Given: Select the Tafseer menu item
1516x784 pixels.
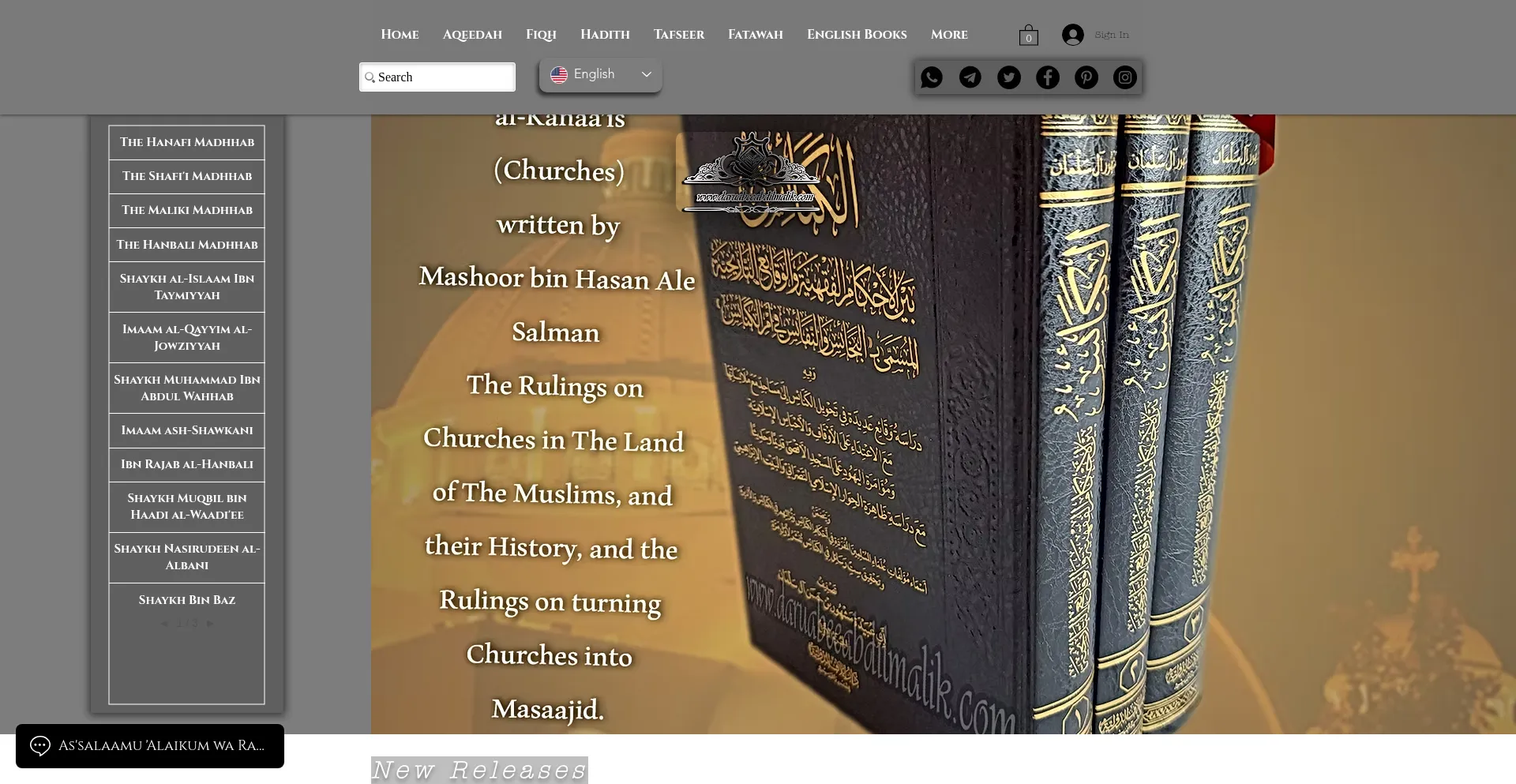Looking at the screenshot, I should (678, 35).
